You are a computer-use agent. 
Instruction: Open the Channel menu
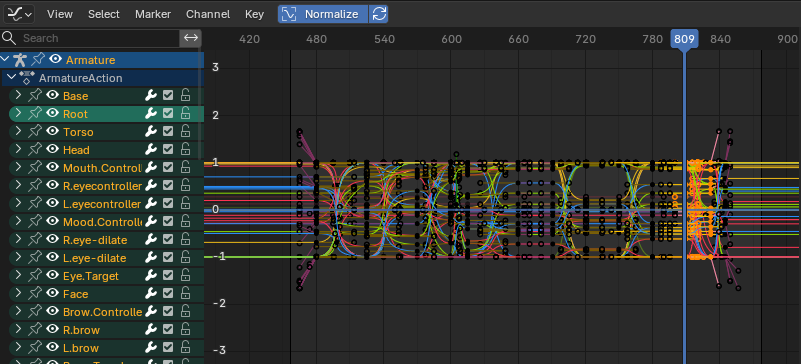coord(208,14)
